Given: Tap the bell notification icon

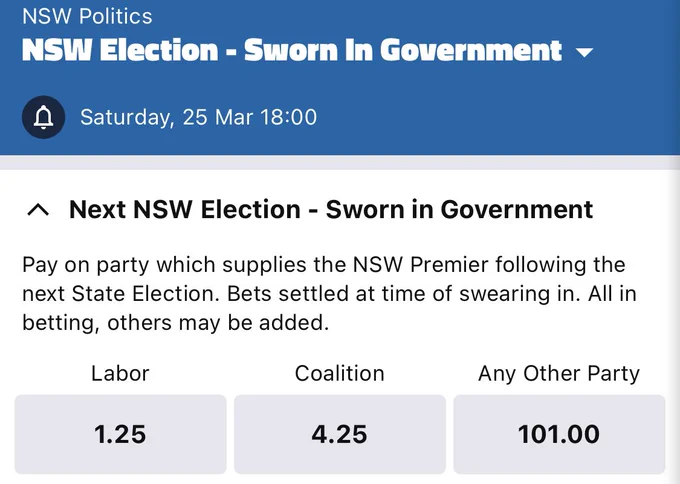Looking at the screenshot, I should tap(43, 117).
